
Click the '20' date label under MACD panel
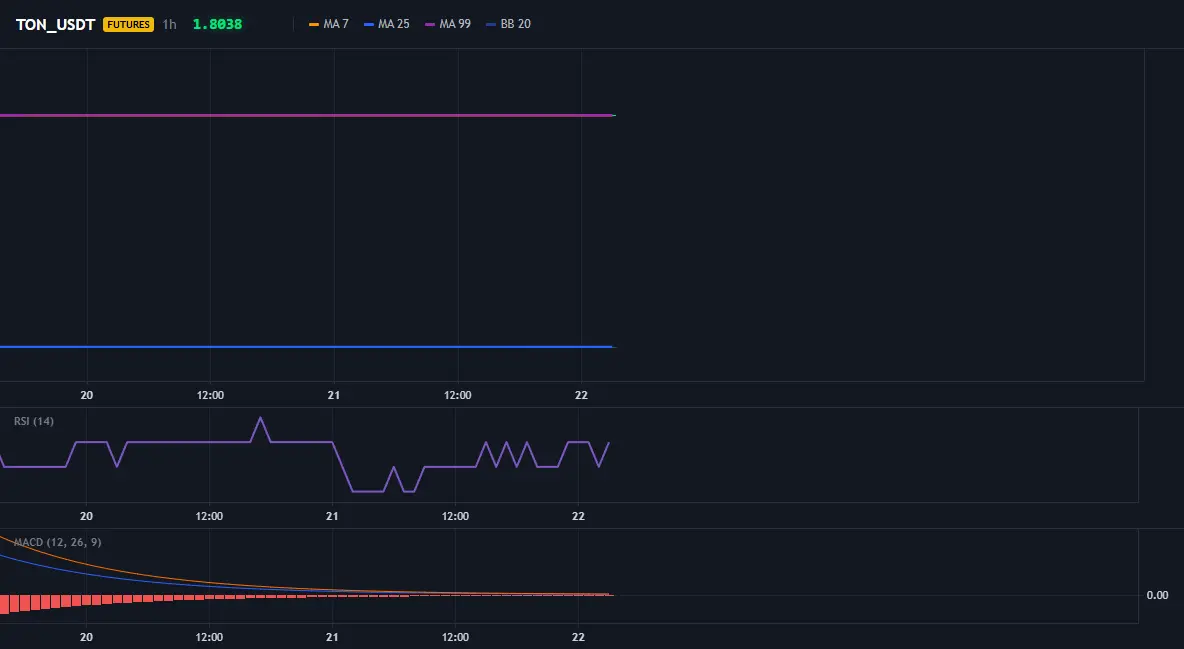(x=87, y=637)
